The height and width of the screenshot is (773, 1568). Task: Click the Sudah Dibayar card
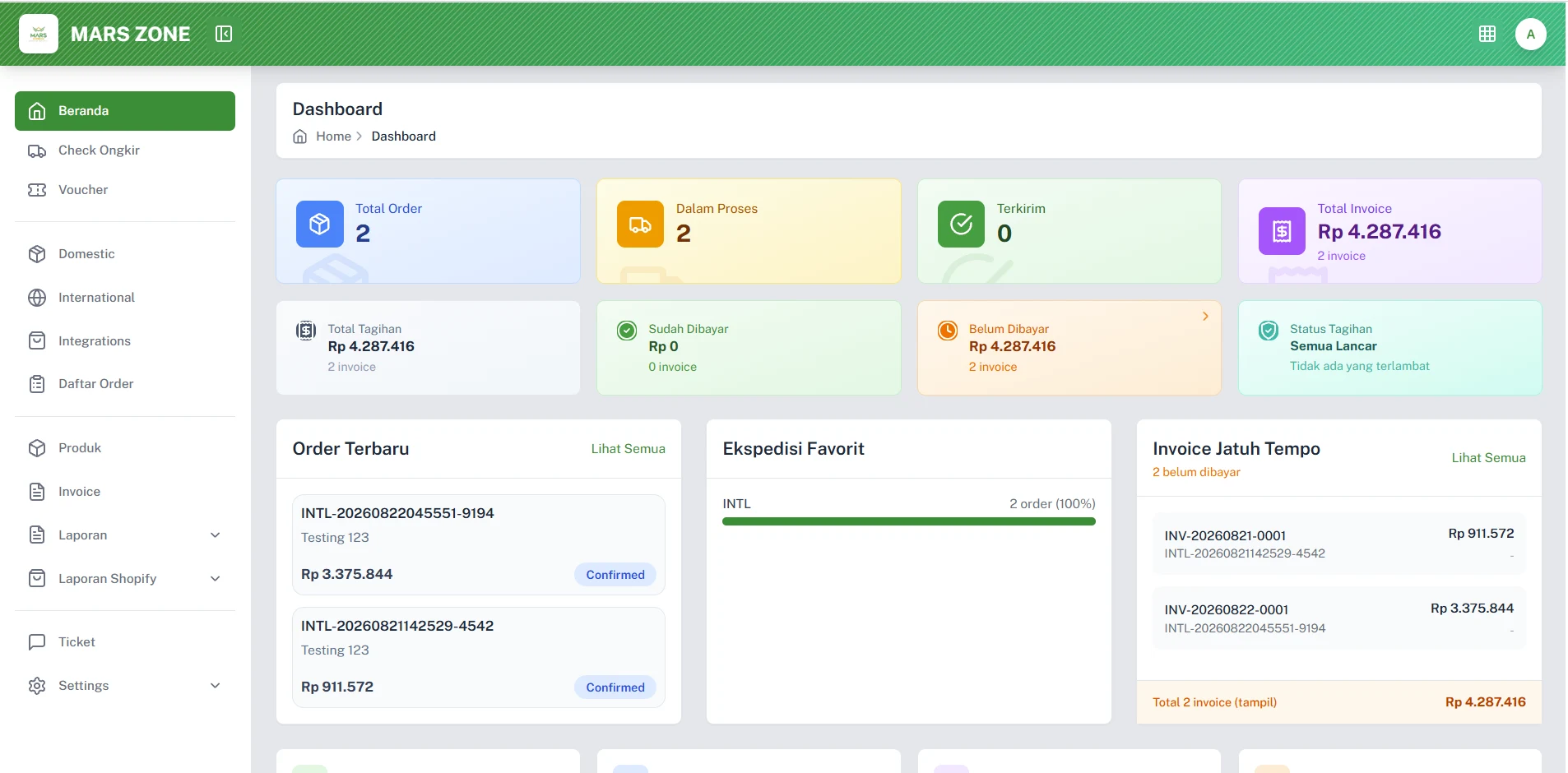[x=749, y=348]
